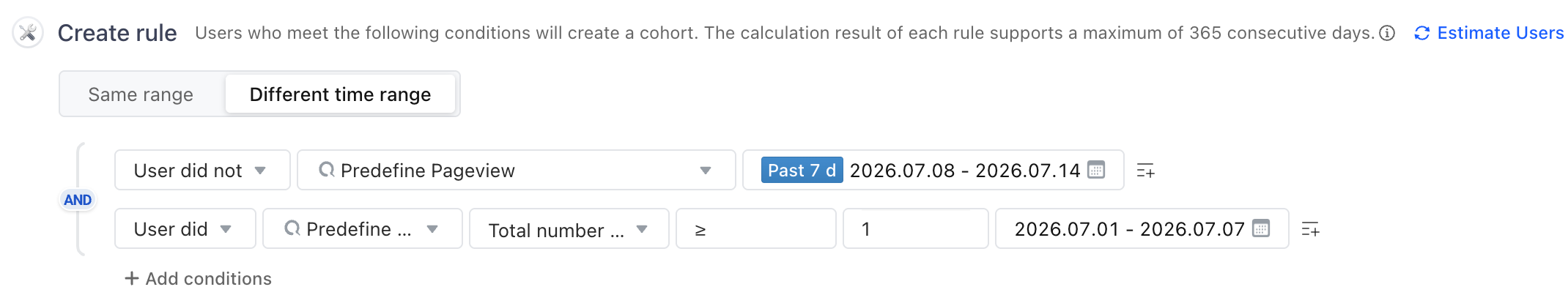The image size is (1568, 306).
Task: Click the Estimate Users refresh icon
Action: [x=1422, y=33]
